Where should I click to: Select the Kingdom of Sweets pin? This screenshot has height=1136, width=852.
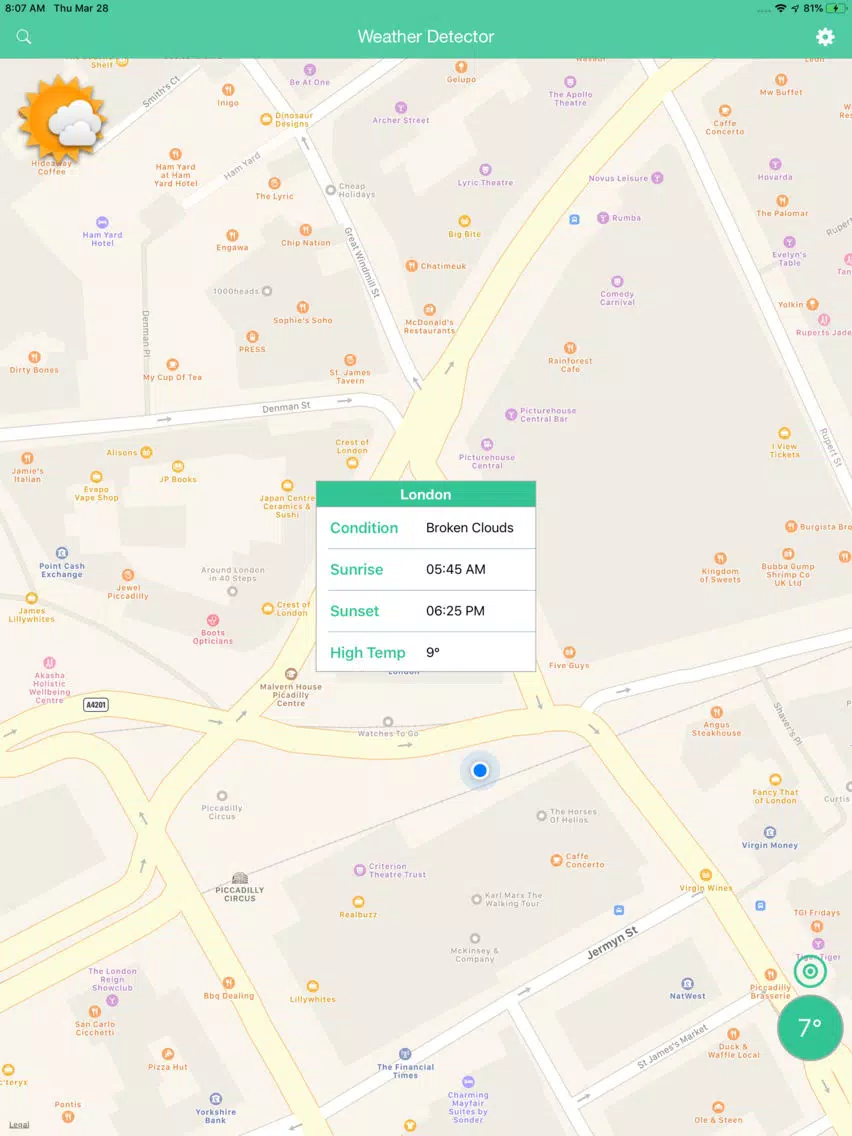720,558
